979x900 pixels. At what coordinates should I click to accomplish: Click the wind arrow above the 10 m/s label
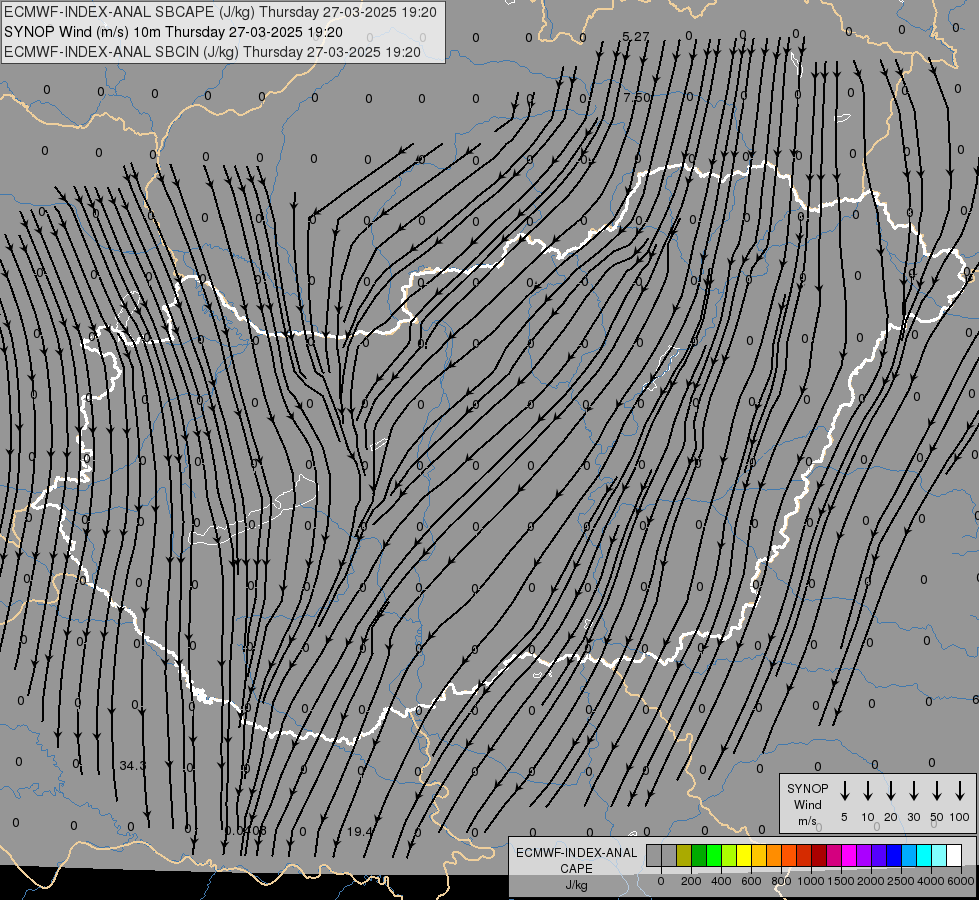click(868, 791)
